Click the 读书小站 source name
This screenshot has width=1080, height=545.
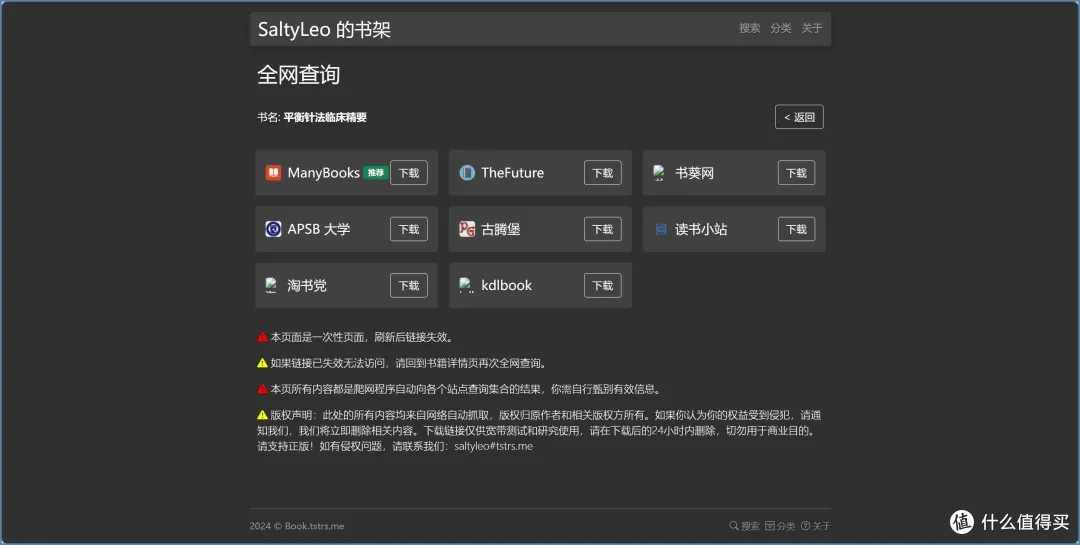[x=701, y=229]
